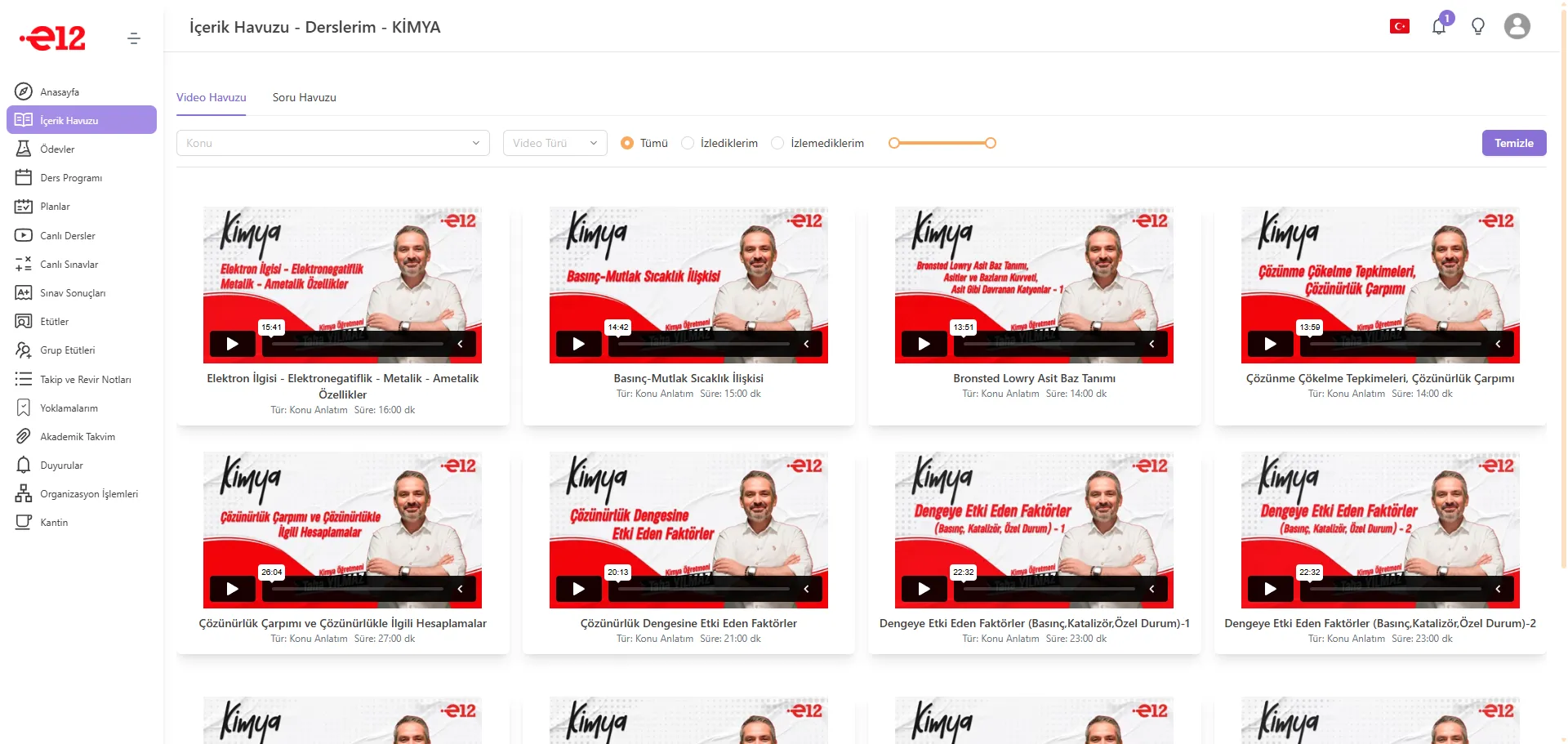Open the user profile avatar
This screenshot has height=744, width=1568.
point(1517,27)
